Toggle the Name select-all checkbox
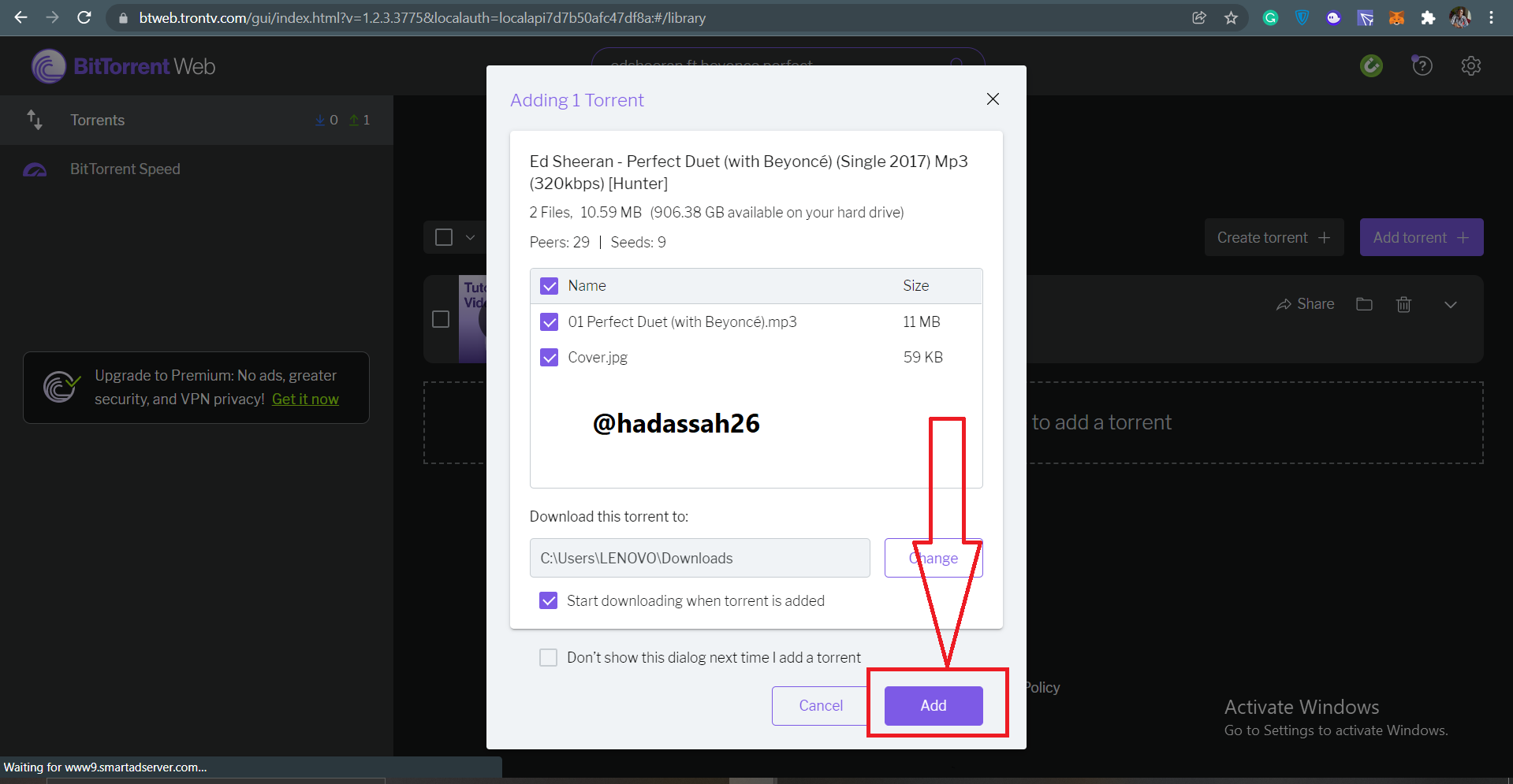This screenshot has width=1513, height=784. 550,286
